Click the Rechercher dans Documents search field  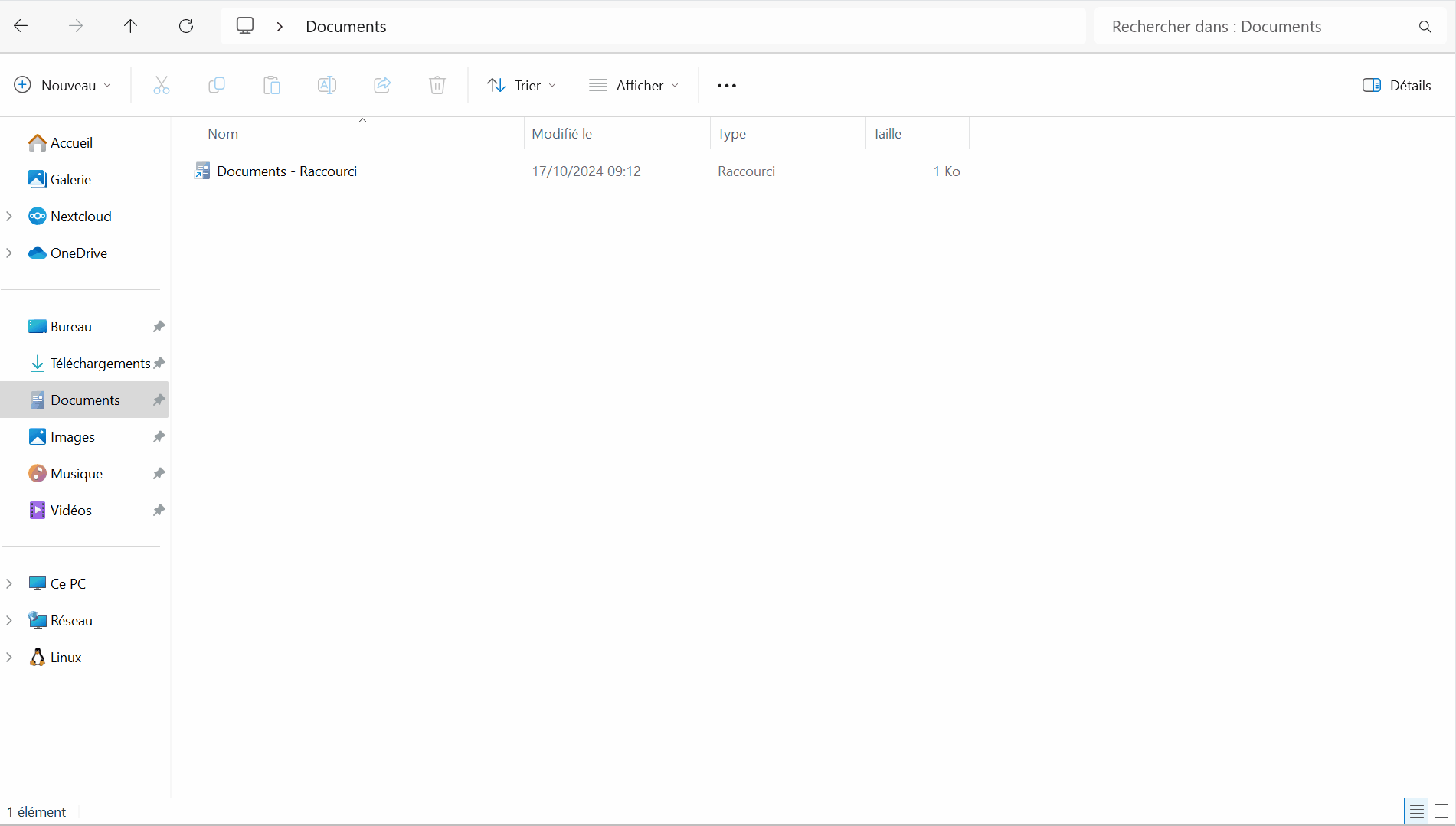1256,27
